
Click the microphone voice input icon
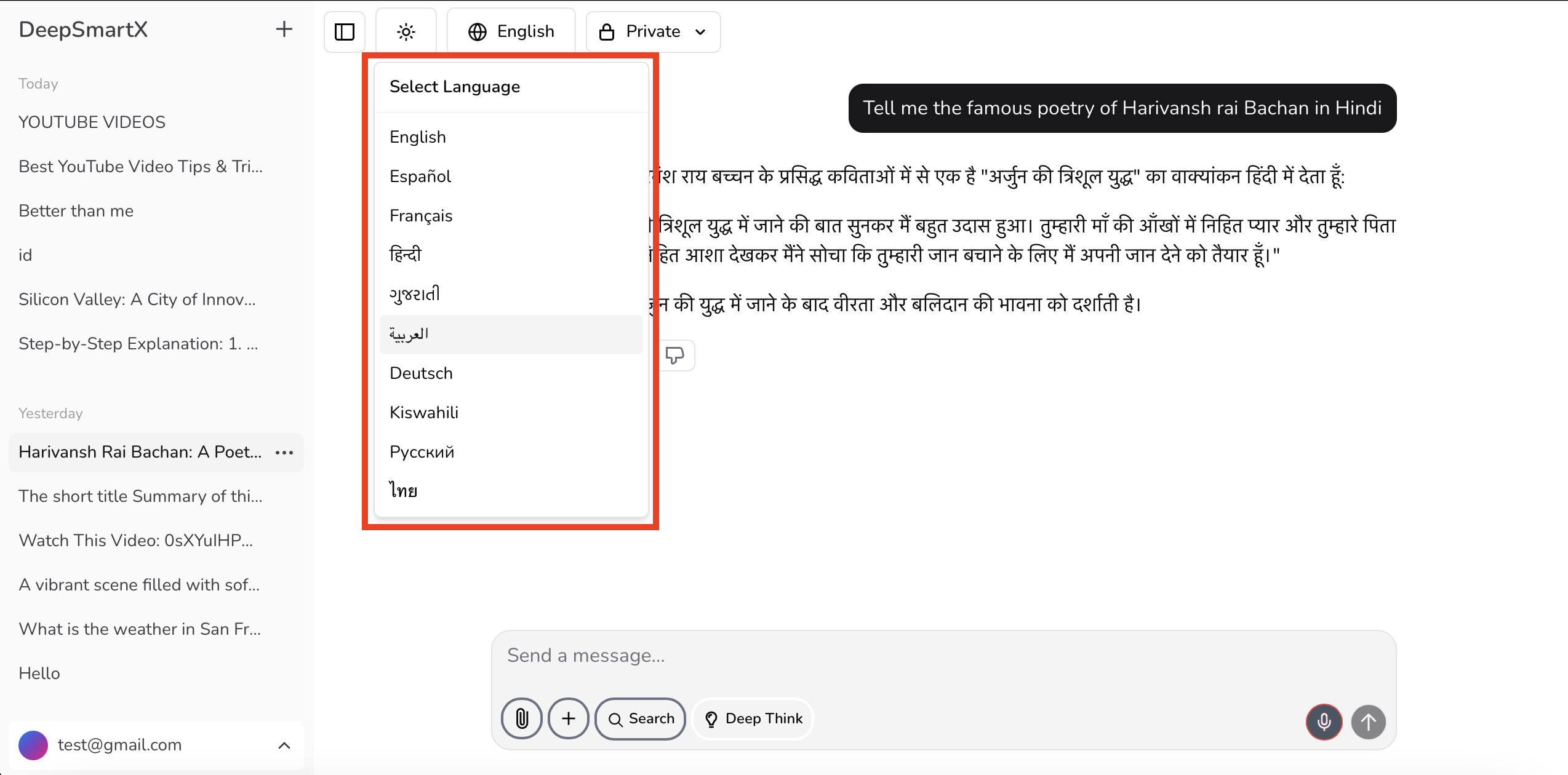[1324, 721]
